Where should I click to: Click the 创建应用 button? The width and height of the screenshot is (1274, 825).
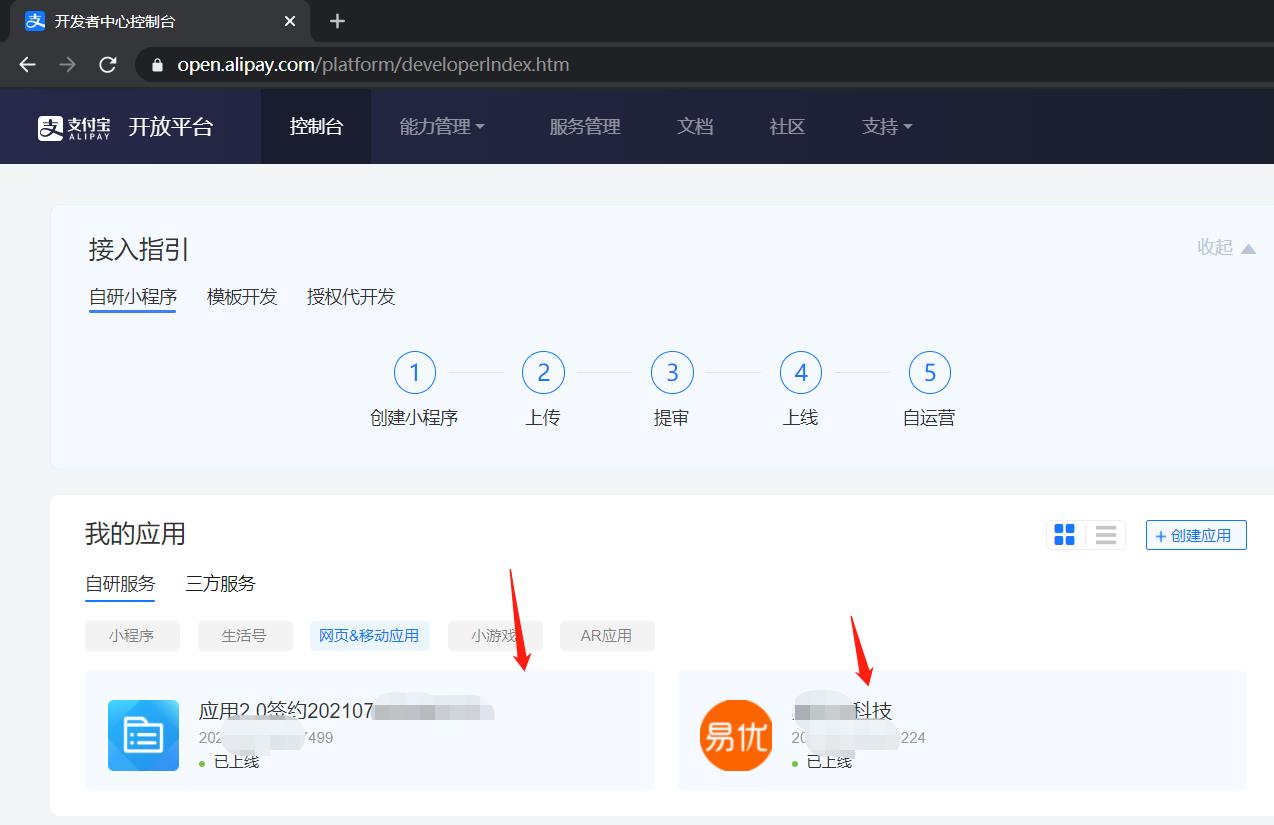coord(1195,535)
